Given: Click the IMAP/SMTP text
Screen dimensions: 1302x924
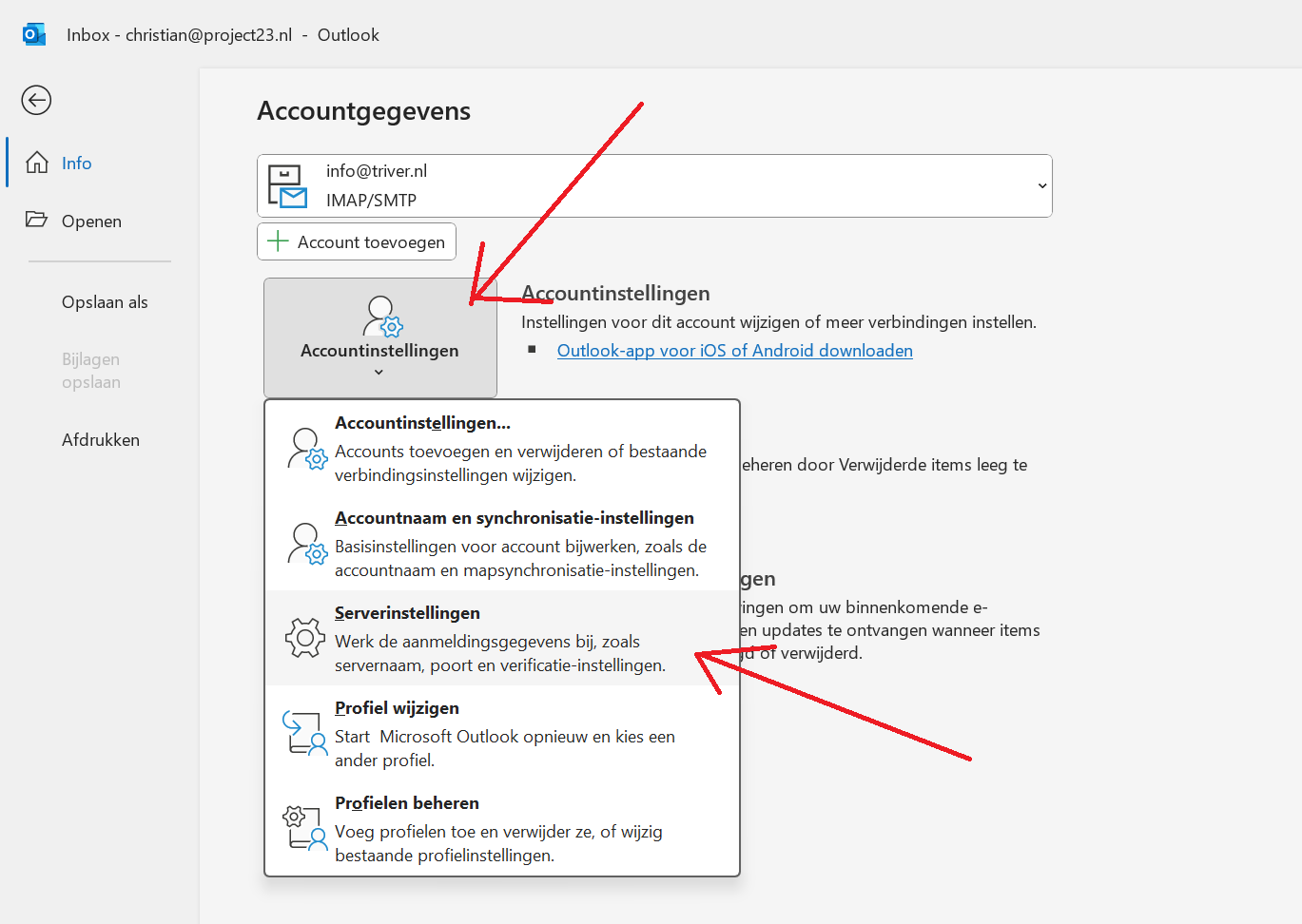Looking at the screenshot, I should [371, 201].
